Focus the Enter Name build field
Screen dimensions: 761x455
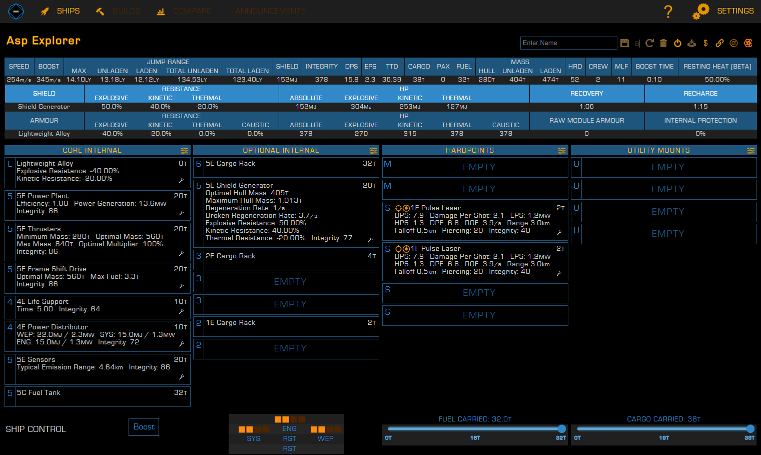point(568,43)
